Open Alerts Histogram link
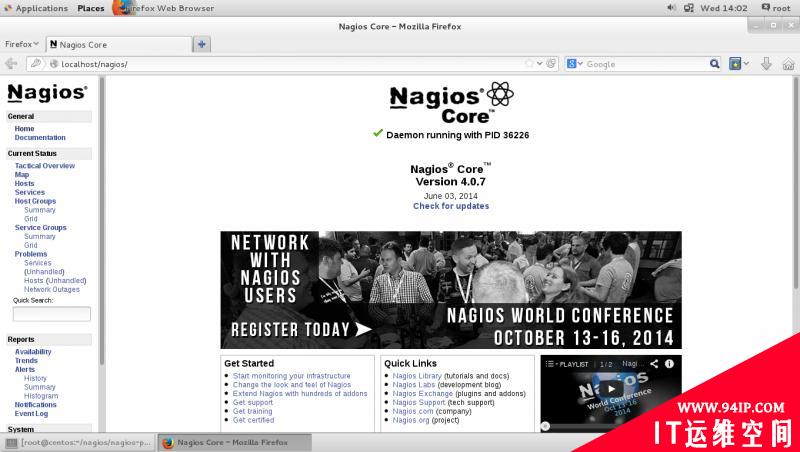Screen dimensions: 800x452 [41, 396]
